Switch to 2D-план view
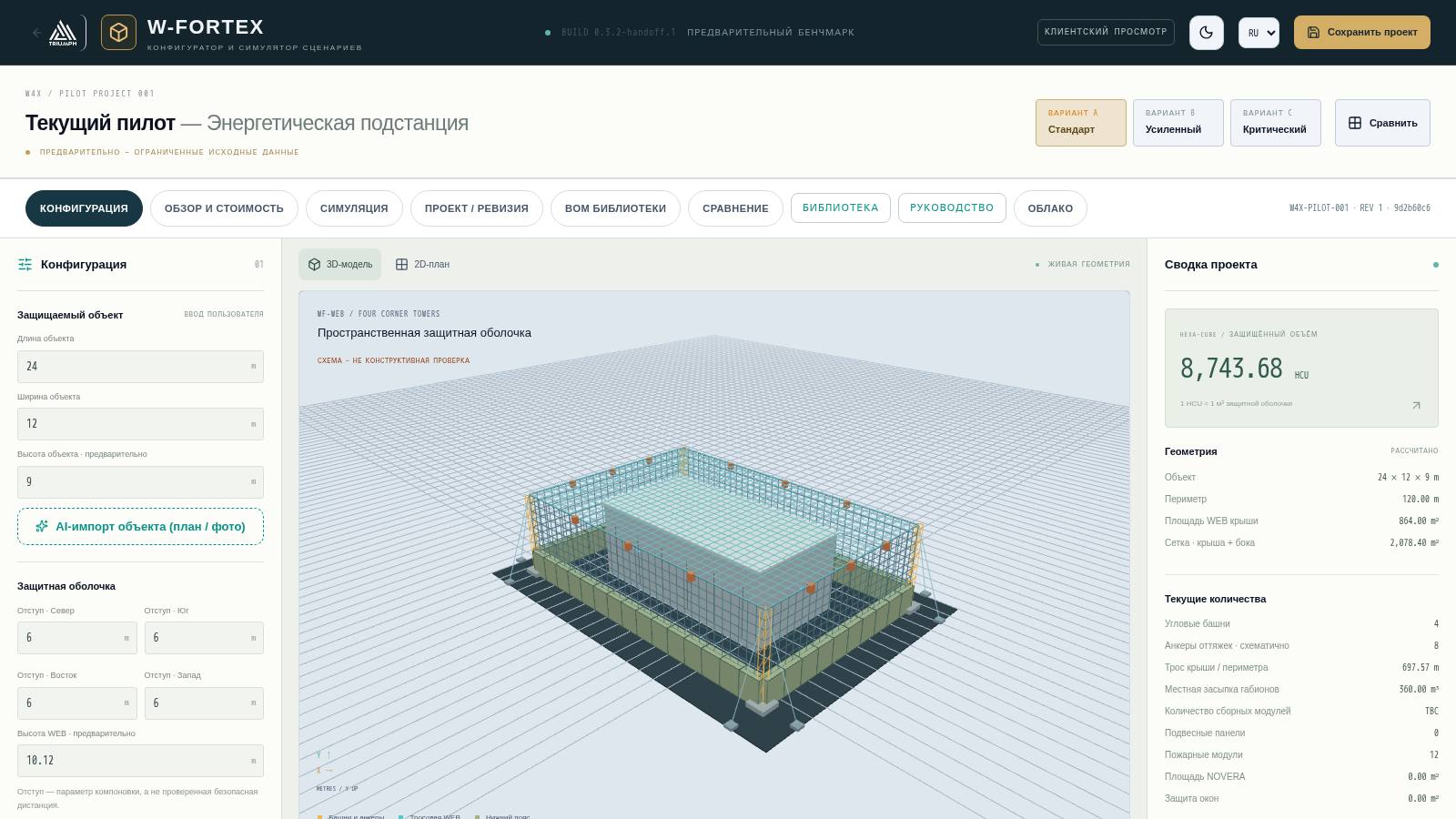The width and height of the screenshot is (1456, 819). 422,264
